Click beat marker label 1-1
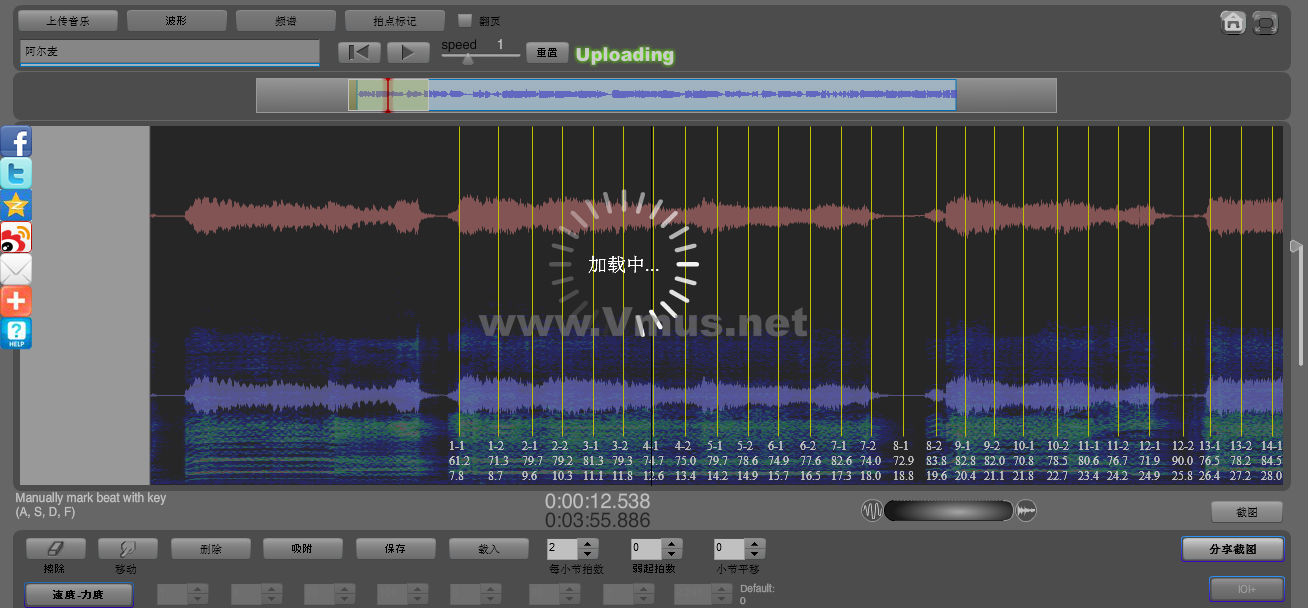Screen dimensions: 1308x608 [457, 446]
